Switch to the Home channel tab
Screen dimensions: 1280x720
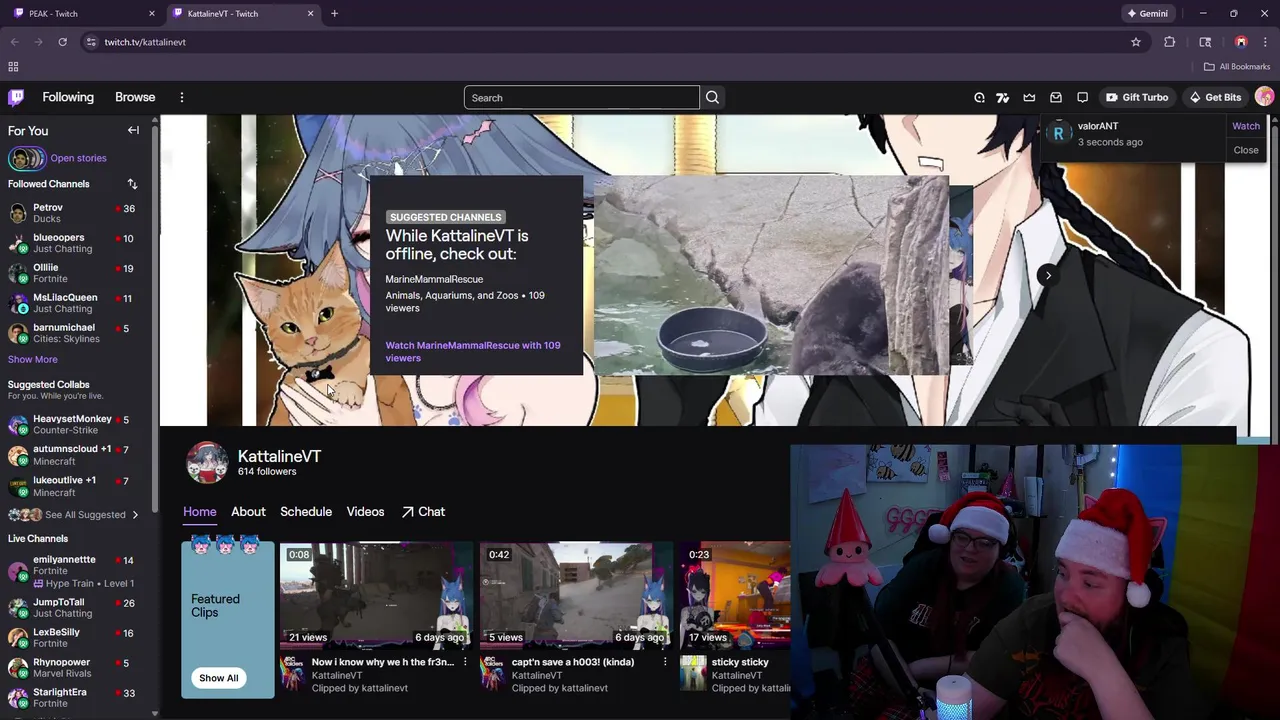point(199,512)
